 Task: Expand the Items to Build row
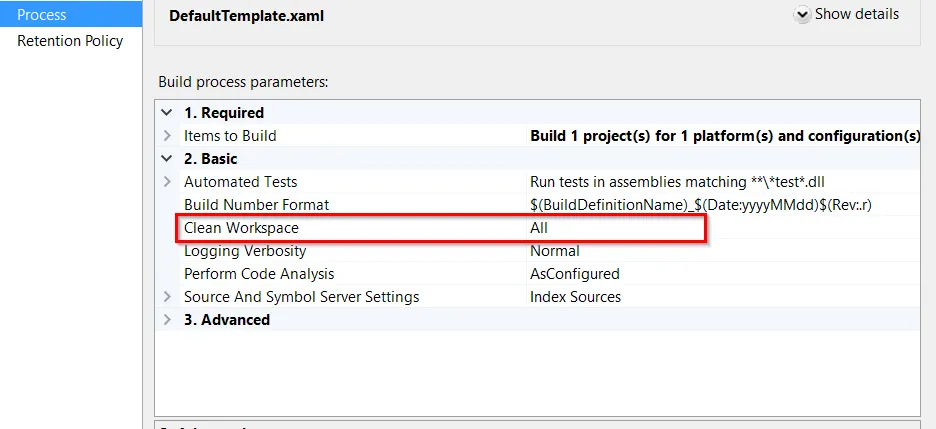pos(167,136)
